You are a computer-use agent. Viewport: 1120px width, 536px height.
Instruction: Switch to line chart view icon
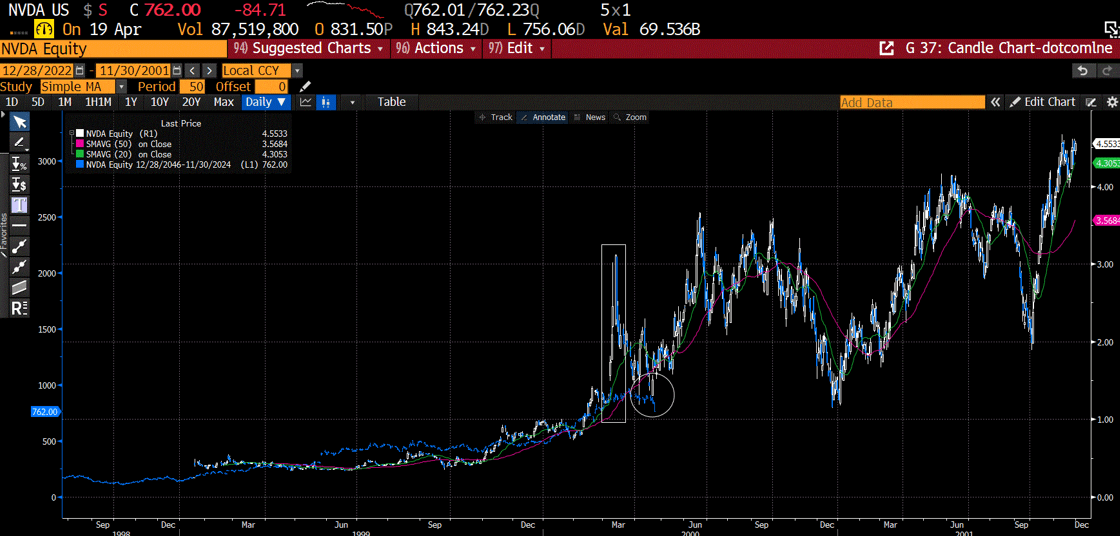pyautogui.click(x=306, y=102)
